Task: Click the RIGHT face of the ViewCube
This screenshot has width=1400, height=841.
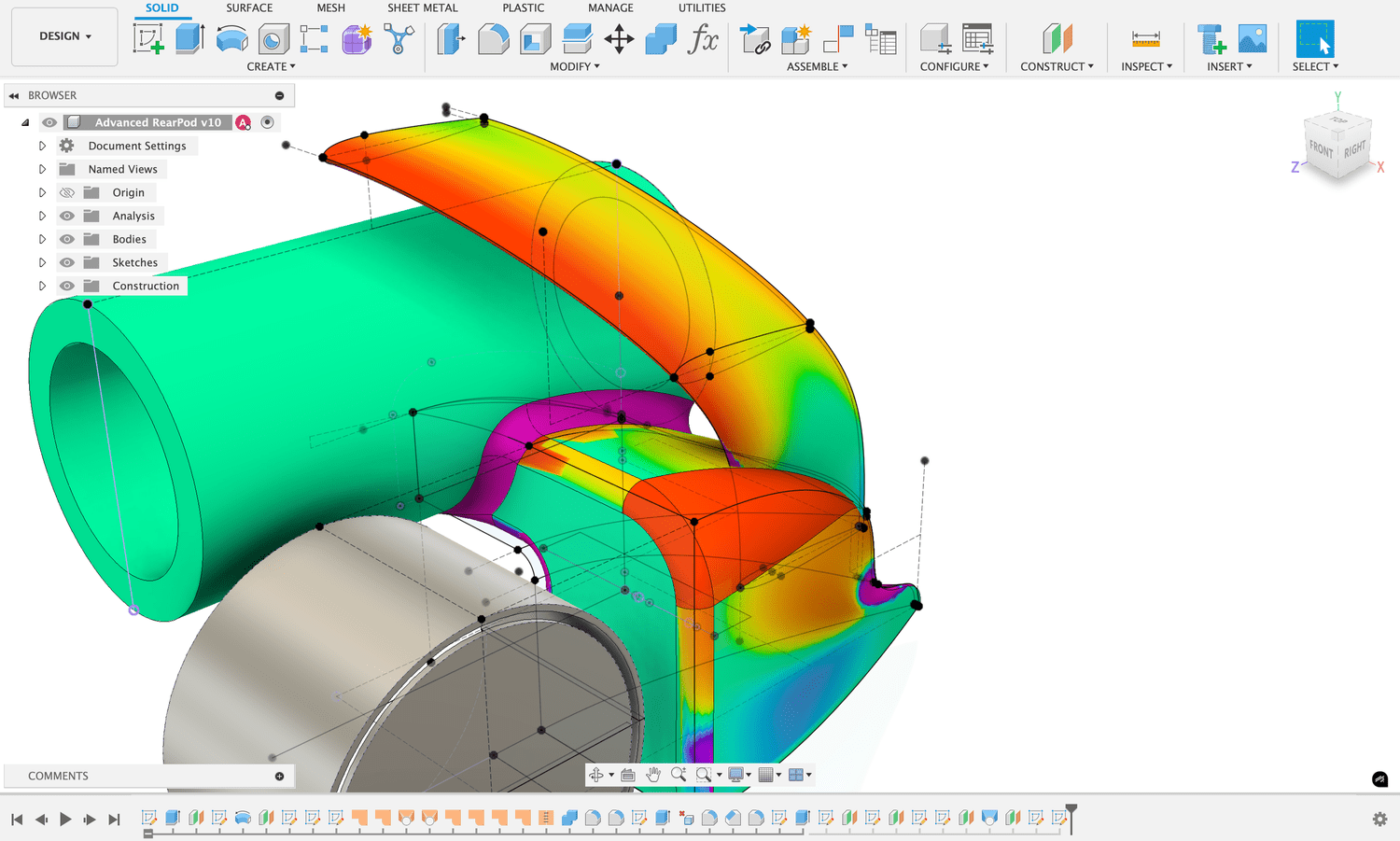Action: tap(1355, 148)
